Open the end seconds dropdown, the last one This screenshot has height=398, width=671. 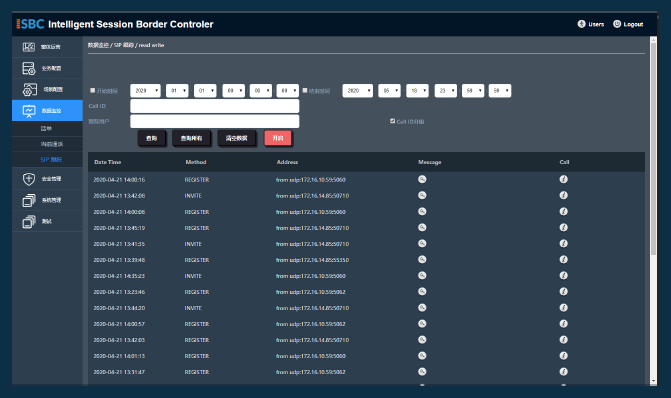(x=500, y=91)
